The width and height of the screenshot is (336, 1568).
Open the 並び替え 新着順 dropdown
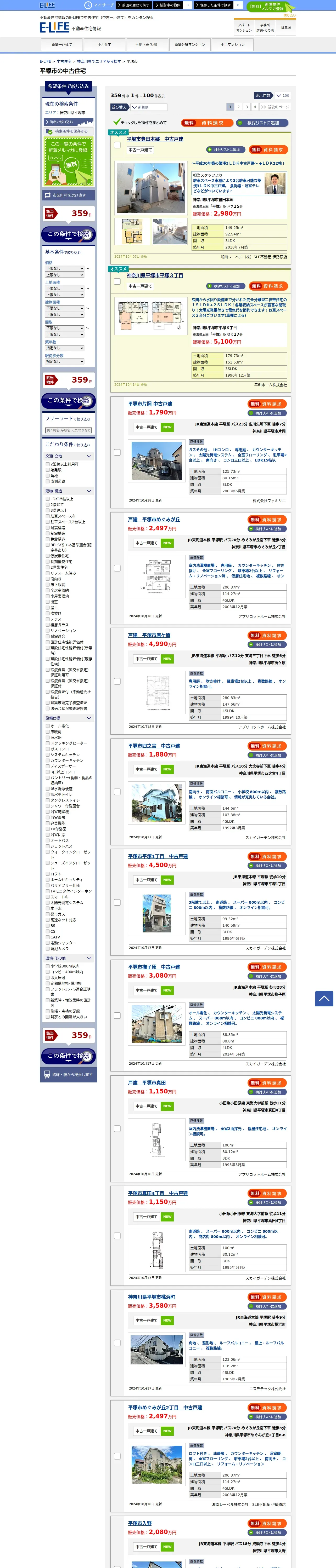(149, 107)
